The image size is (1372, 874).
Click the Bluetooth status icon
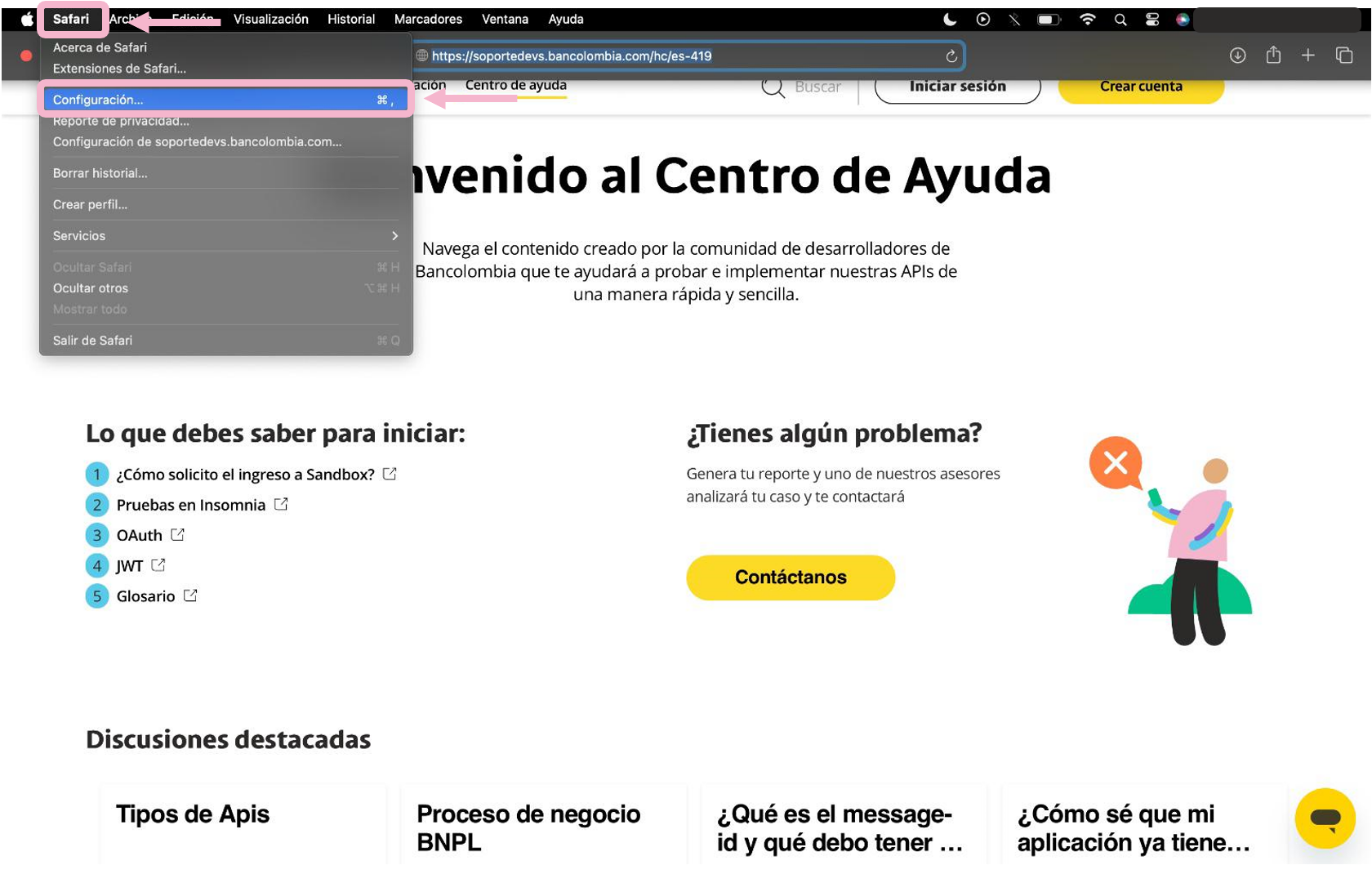tap(1014, 19)
